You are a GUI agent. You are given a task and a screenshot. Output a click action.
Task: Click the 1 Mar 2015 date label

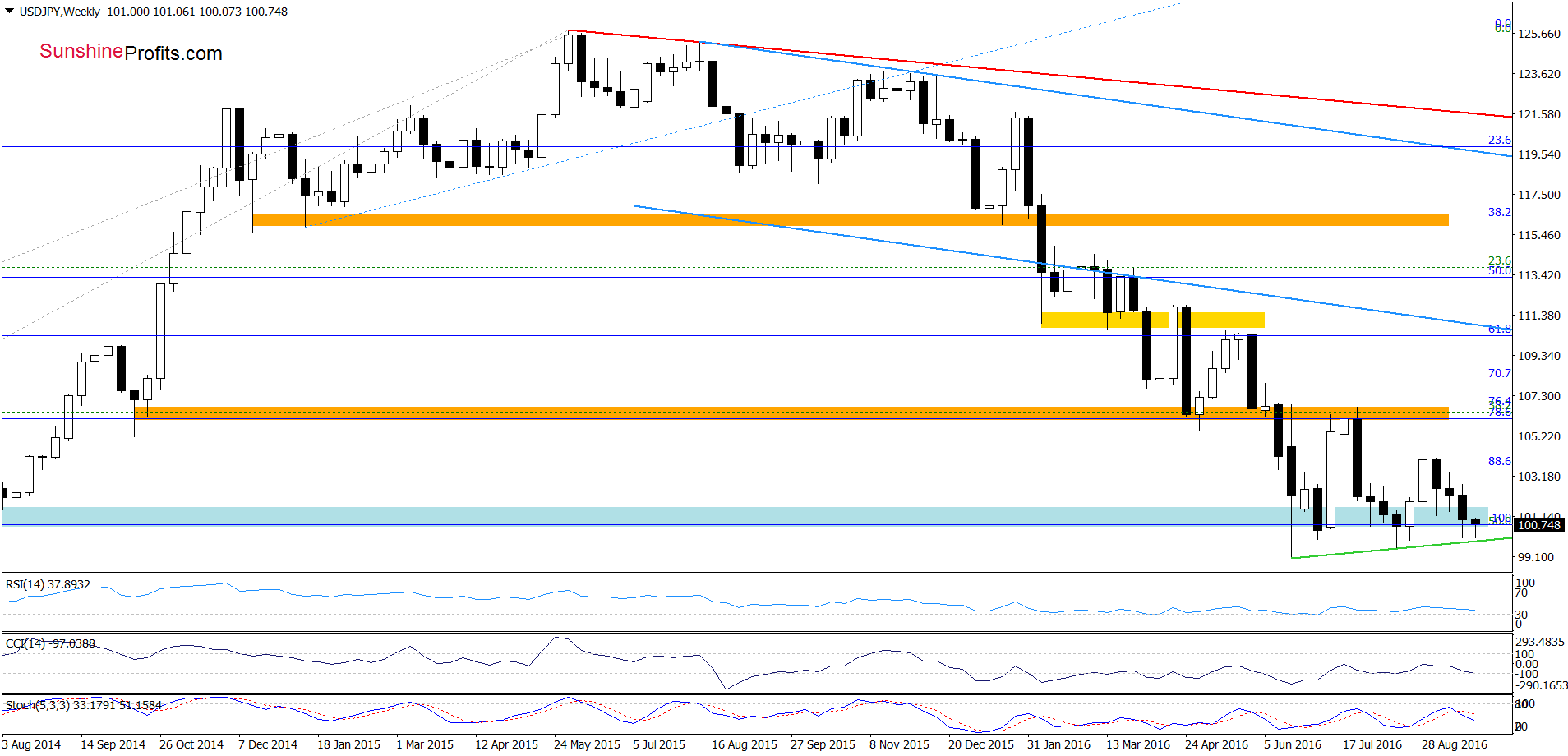[x=425, y=744]
